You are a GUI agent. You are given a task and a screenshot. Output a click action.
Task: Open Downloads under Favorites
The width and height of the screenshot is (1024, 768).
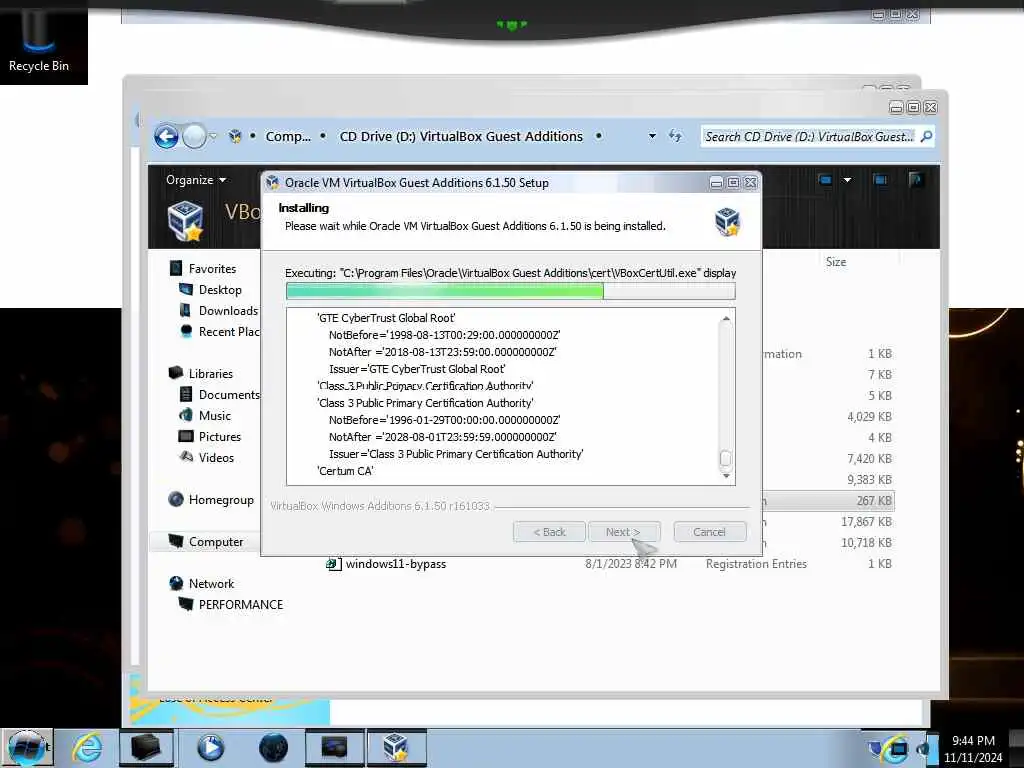click(x=228, y=311)
